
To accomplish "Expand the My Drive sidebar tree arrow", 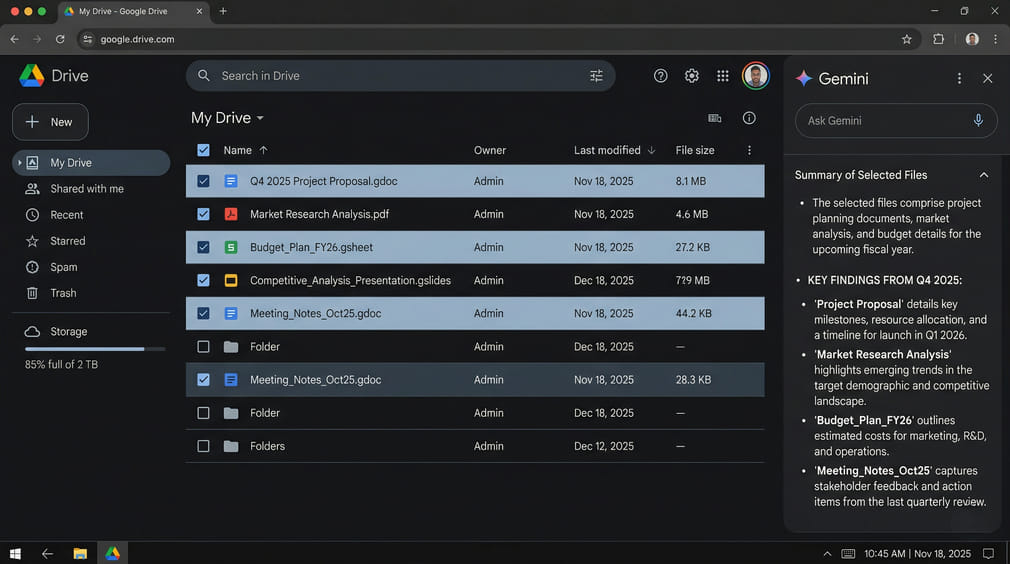I will click(19, 163).
